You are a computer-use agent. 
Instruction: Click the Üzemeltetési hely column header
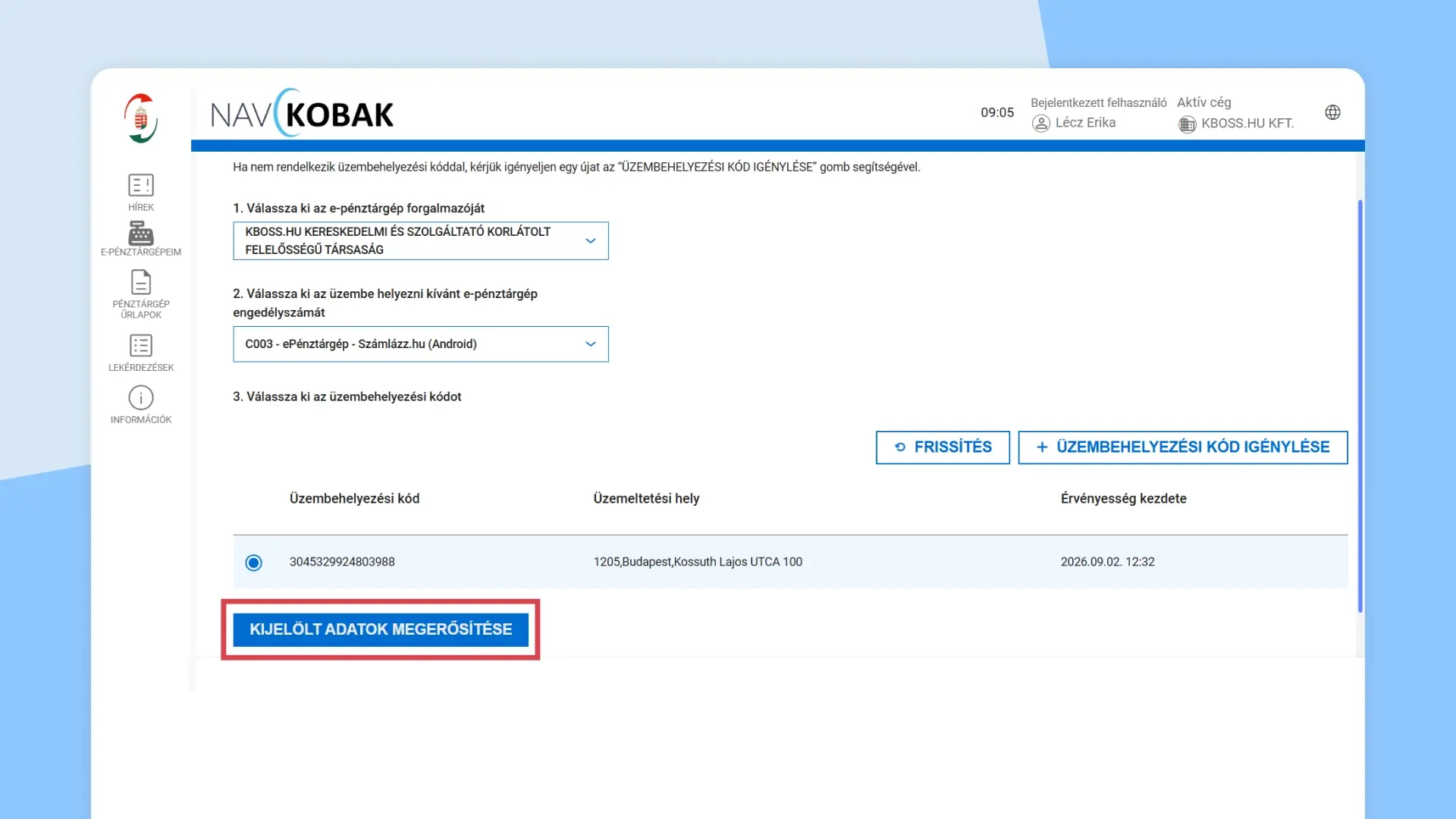[646, 499]
